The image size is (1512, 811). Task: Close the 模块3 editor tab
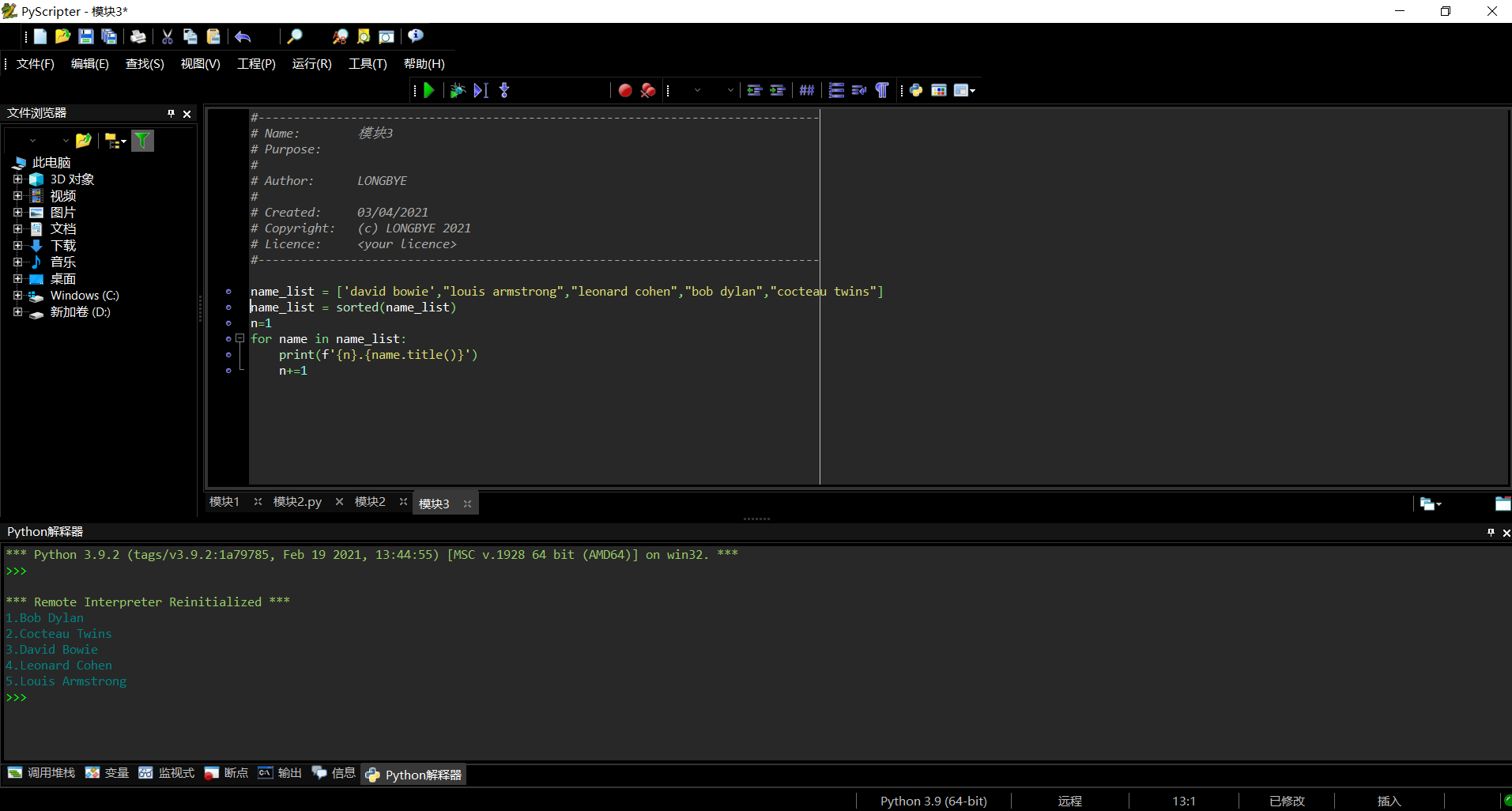(468, 504)
